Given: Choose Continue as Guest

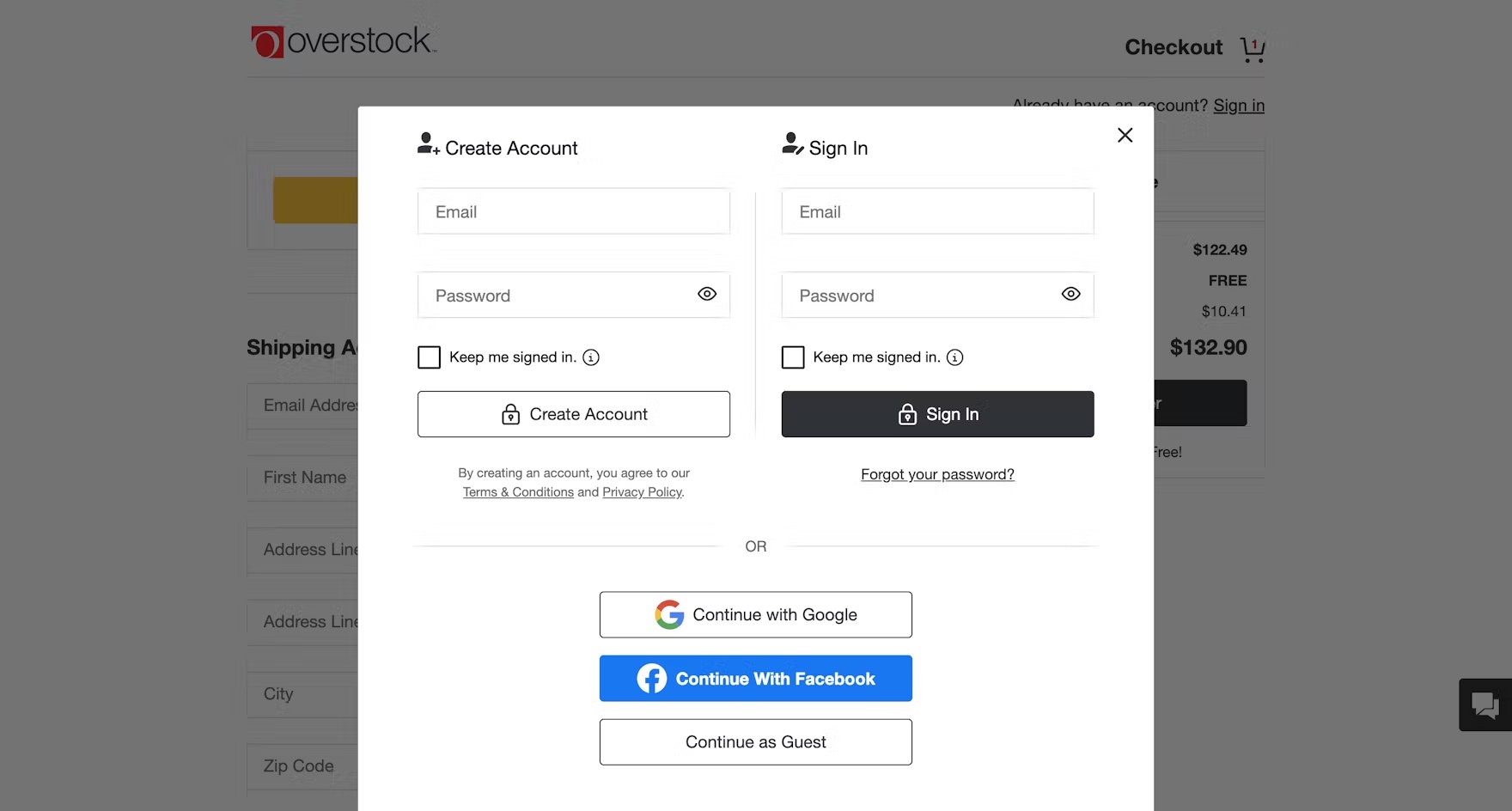Looking at the screenshot, I should (755, 742).
